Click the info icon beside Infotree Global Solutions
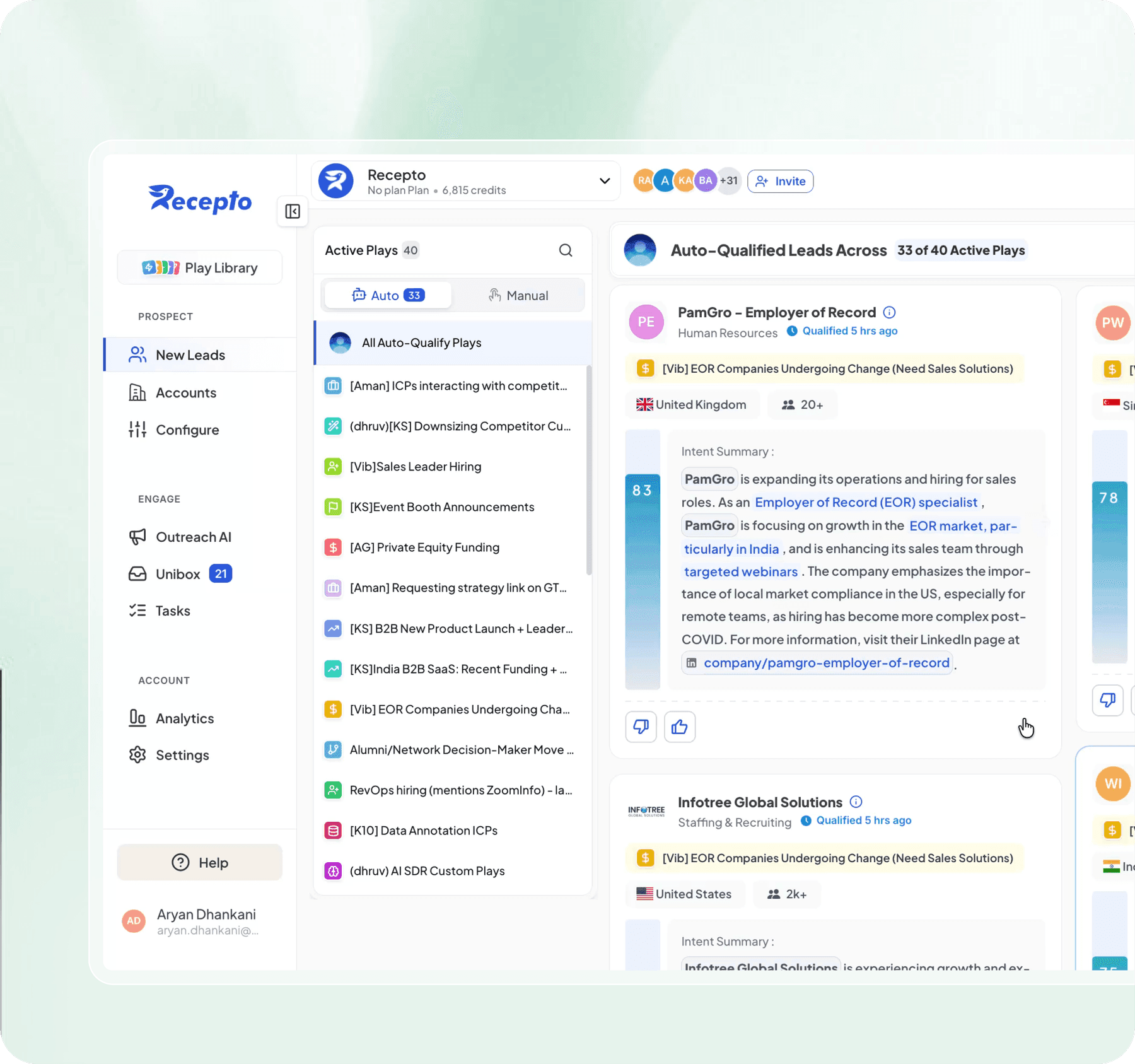1135x1064 pixels. point(856,802)
